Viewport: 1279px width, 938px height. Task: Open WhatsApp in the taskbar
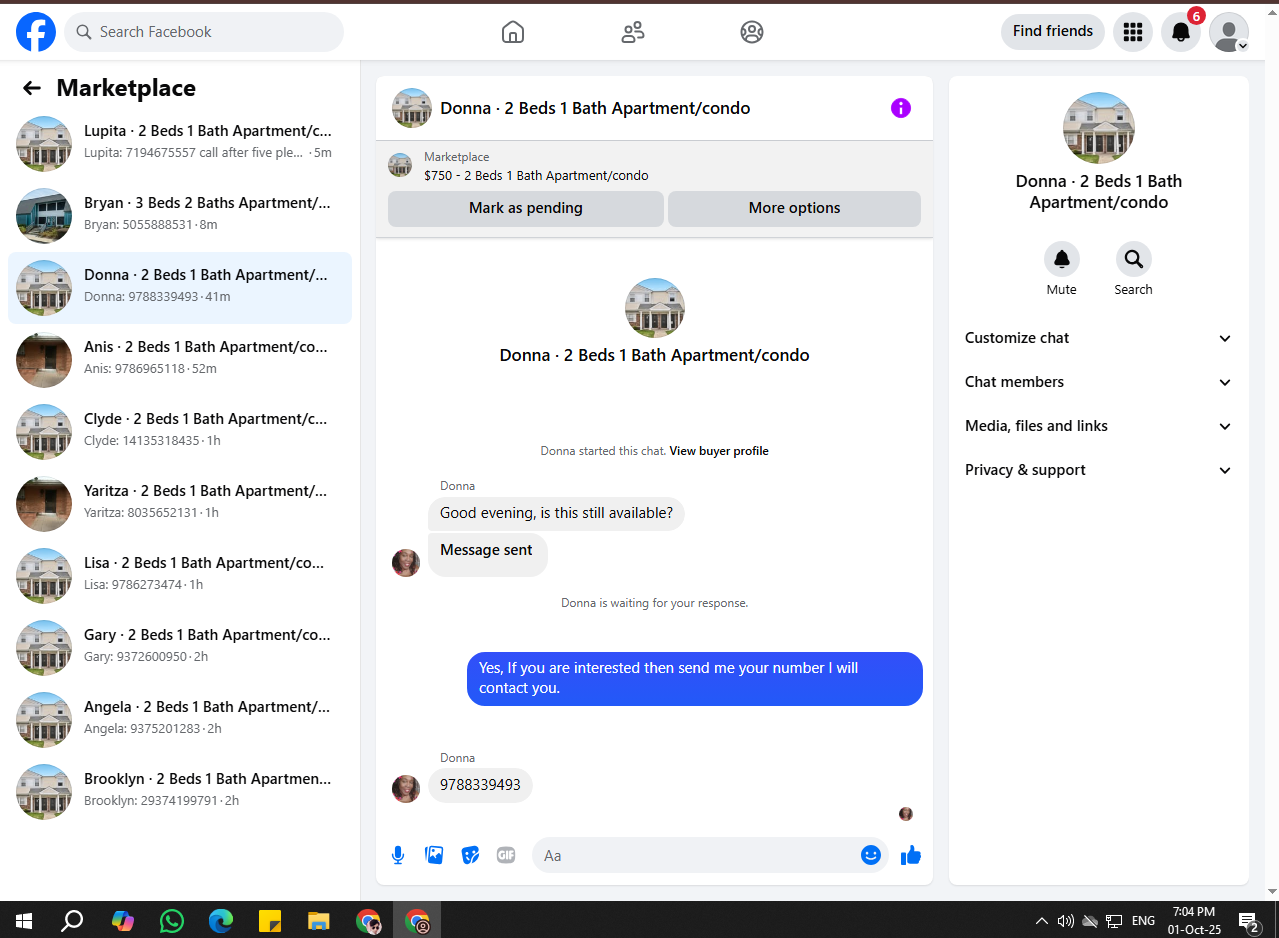click(x=172, y=921)
